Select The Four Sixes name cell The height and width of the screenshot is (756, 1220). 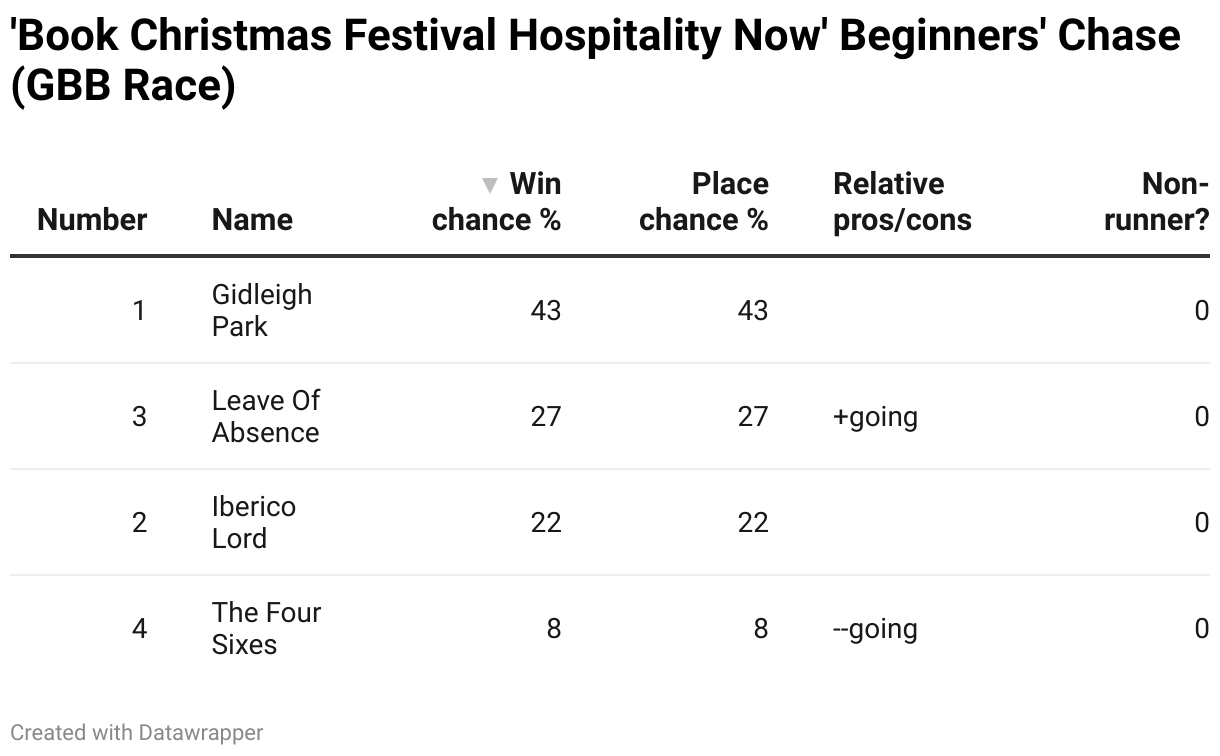click(x=266, y=629)
